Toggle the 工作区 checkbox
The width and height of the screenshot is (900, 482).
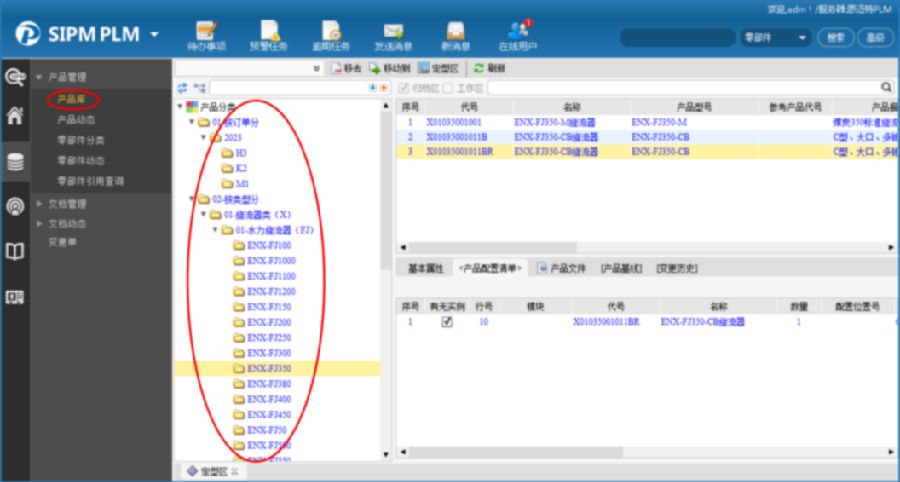pyautogui.click(x=449, y=88)
